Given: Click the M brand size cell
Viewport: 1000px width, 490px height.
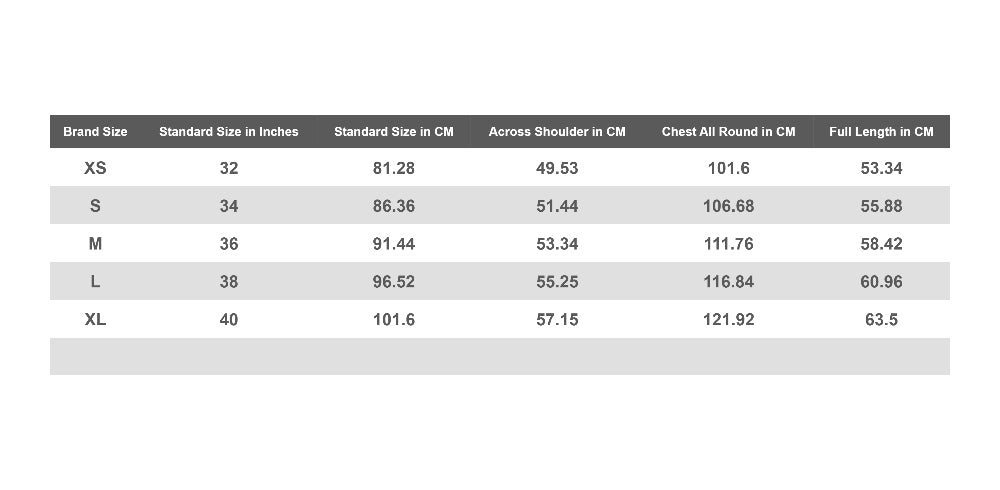Looking at the screenshot, I should click(95, 244).
